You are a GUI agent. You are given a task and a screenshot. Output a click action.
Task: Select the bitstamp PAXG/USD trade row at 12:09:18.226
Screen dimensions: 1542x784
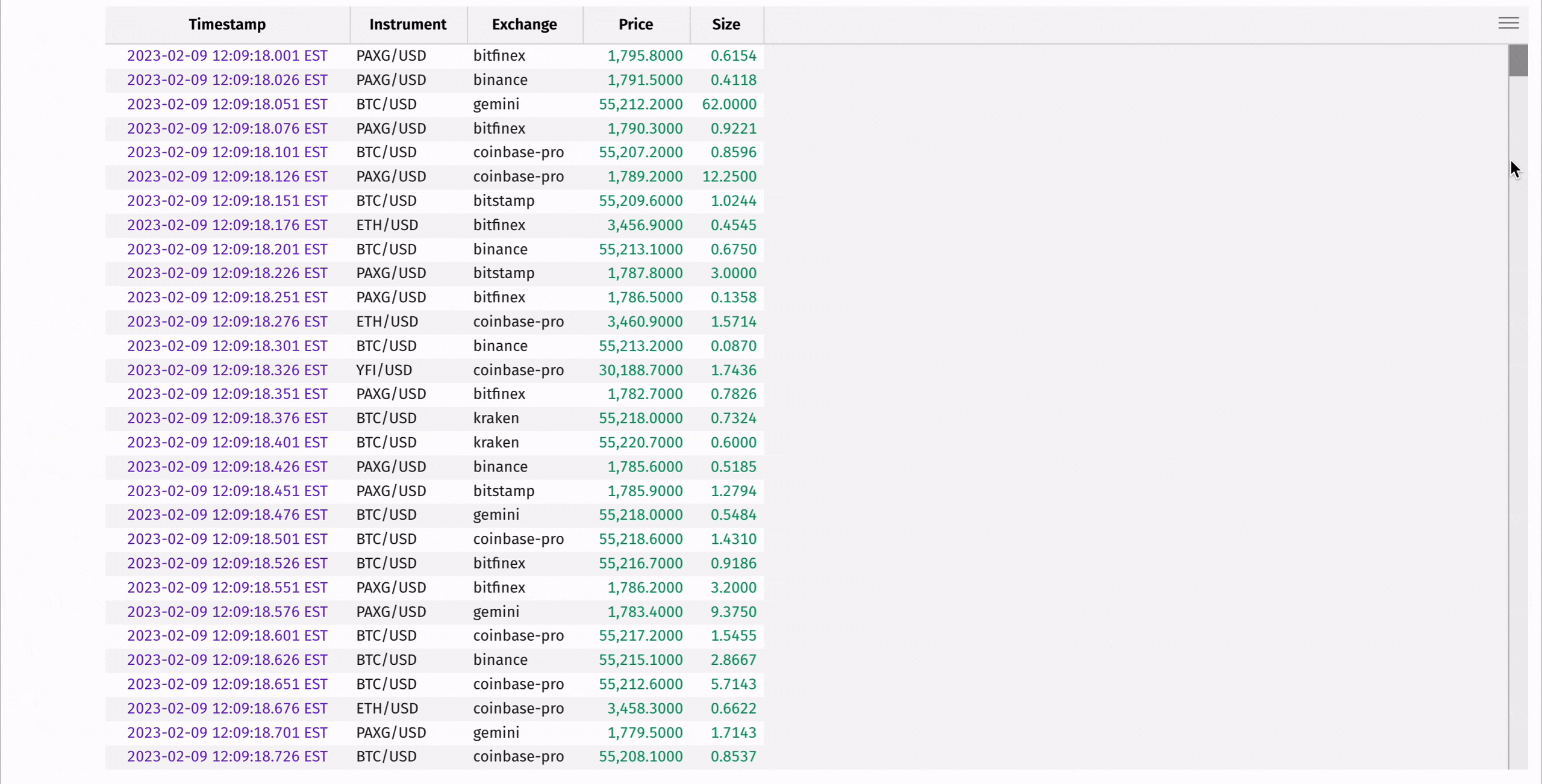pyautogui.click(x=504, y=273)
